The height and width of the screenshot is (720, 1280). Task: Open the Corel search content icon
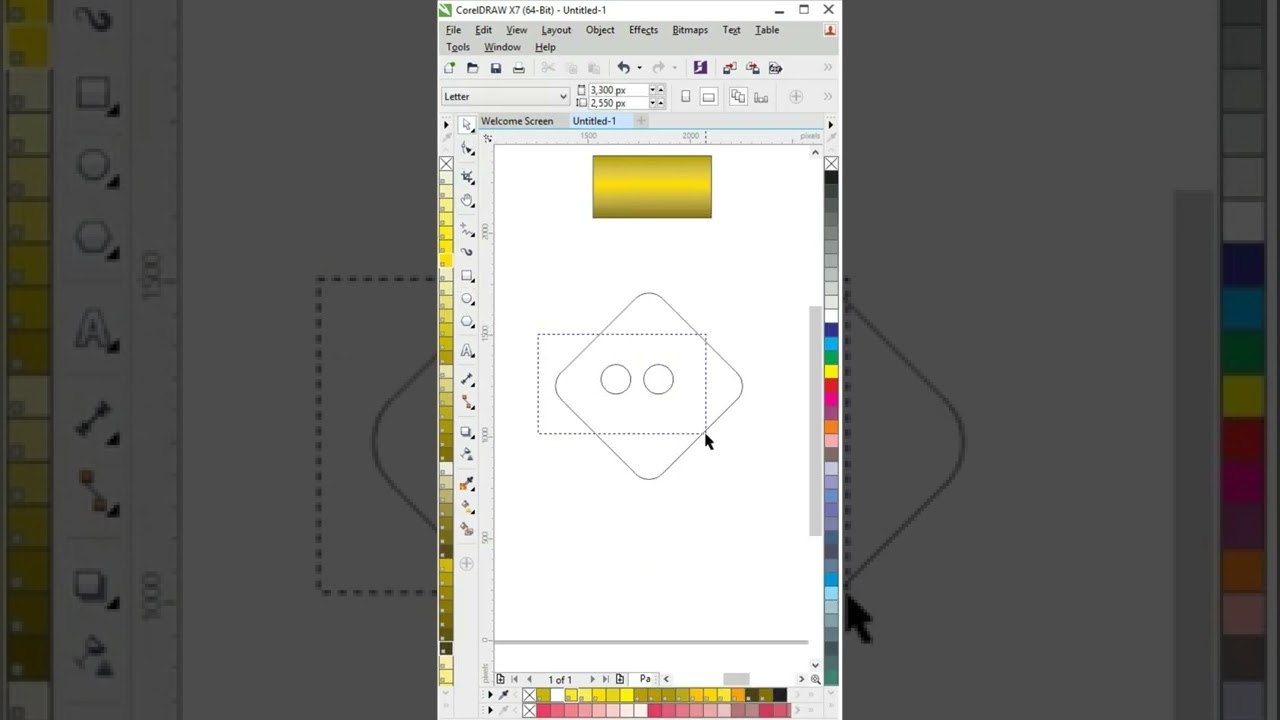[x=700, y=68]
